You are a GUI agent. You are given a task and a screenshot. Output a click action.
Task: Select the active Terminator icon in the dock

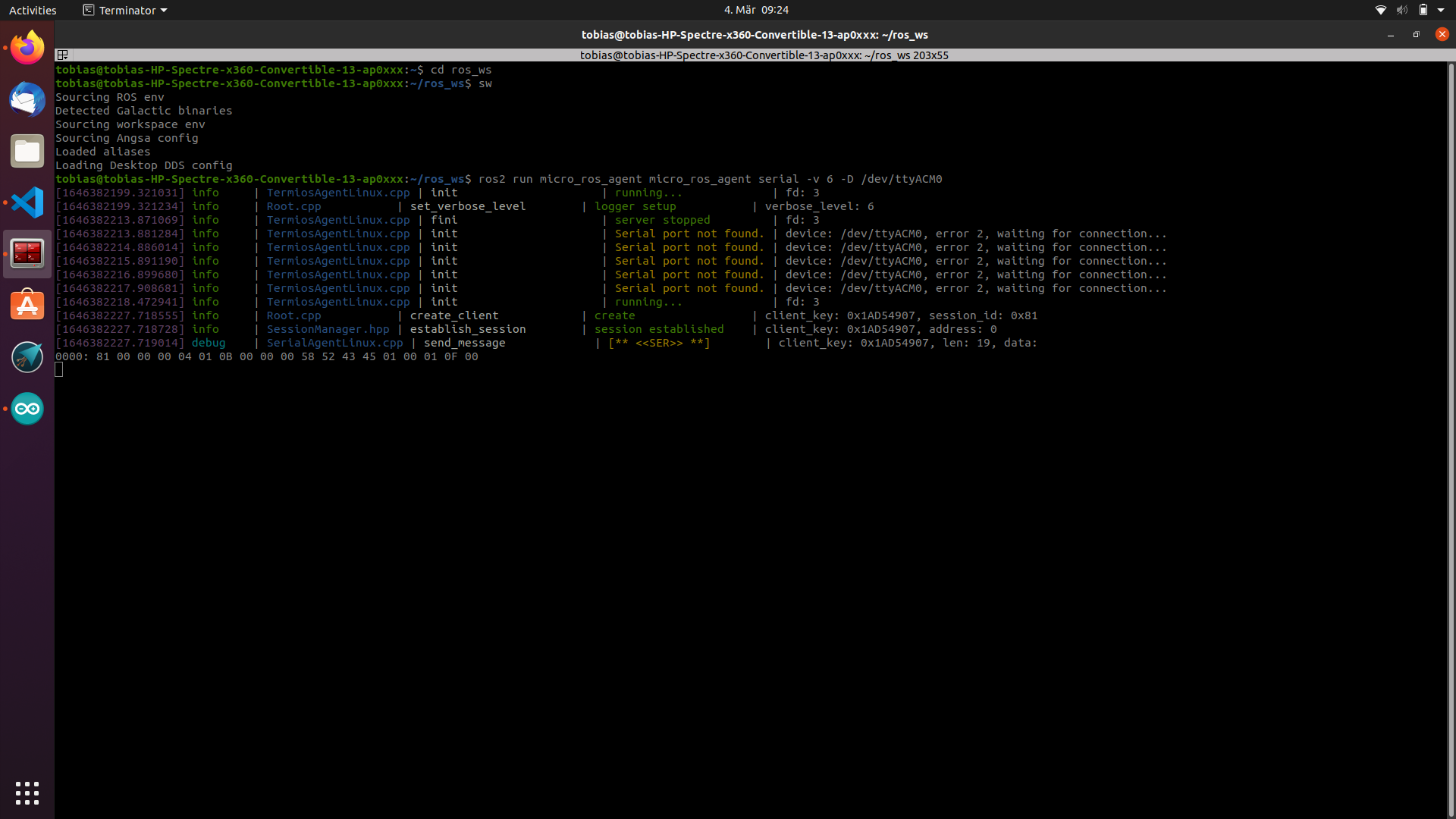(x=27, y=253)
